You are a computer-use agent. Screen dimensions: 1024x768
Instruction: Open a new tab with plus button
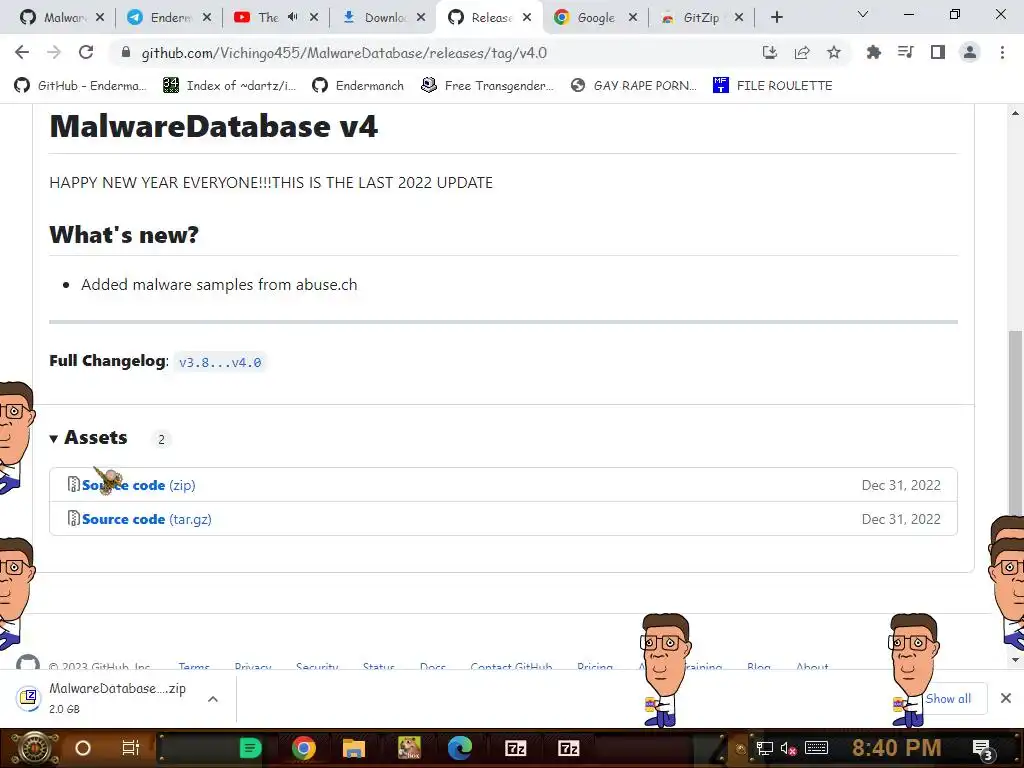pos(776,18)
